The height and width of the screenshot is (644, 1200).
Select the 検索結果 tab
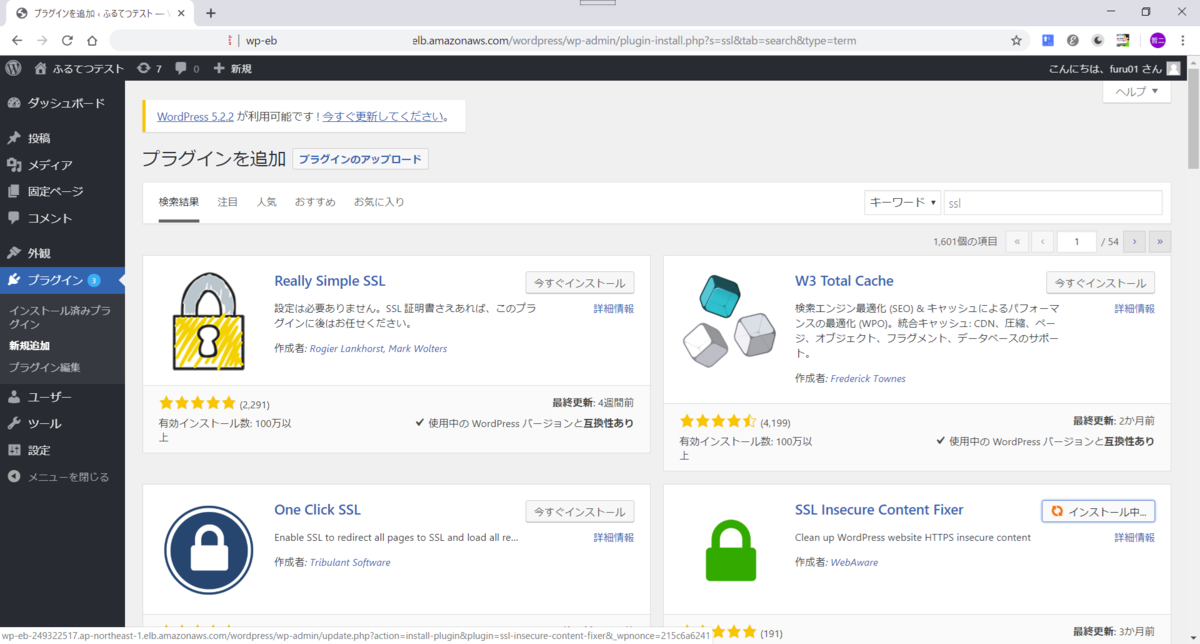click(x=179, y=202)
